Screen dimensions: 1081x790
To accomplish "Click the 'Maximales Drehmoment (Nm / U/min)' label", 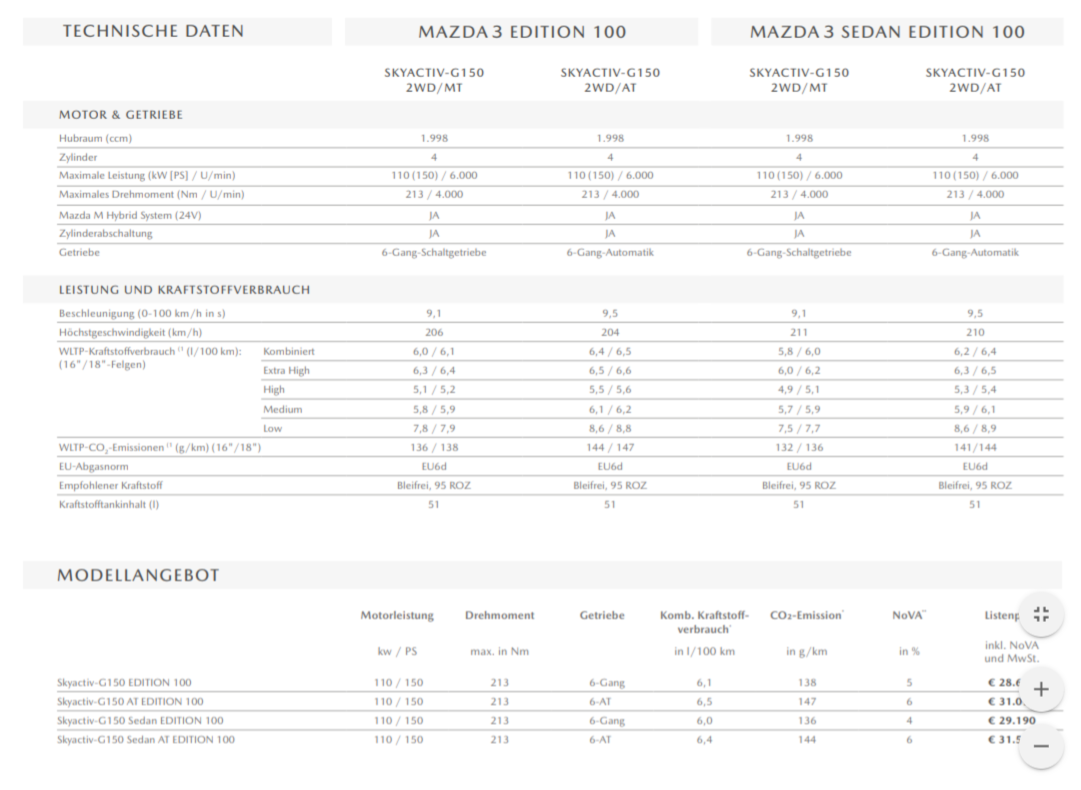I will click(151, 194).
